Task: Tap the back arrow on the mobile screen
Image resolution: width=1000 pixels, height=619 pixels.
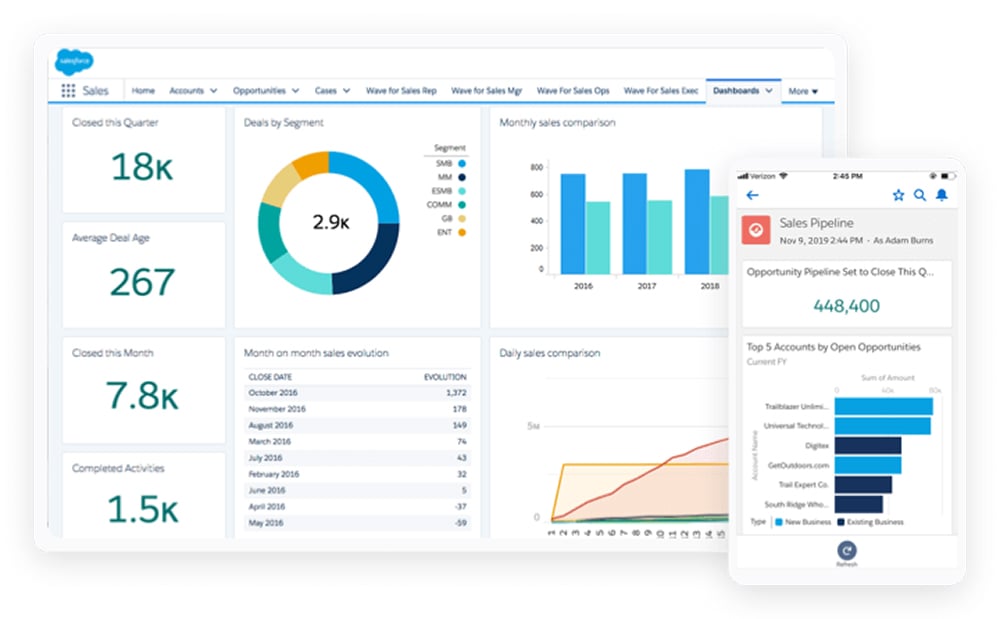Action: (x=752, y=195)
